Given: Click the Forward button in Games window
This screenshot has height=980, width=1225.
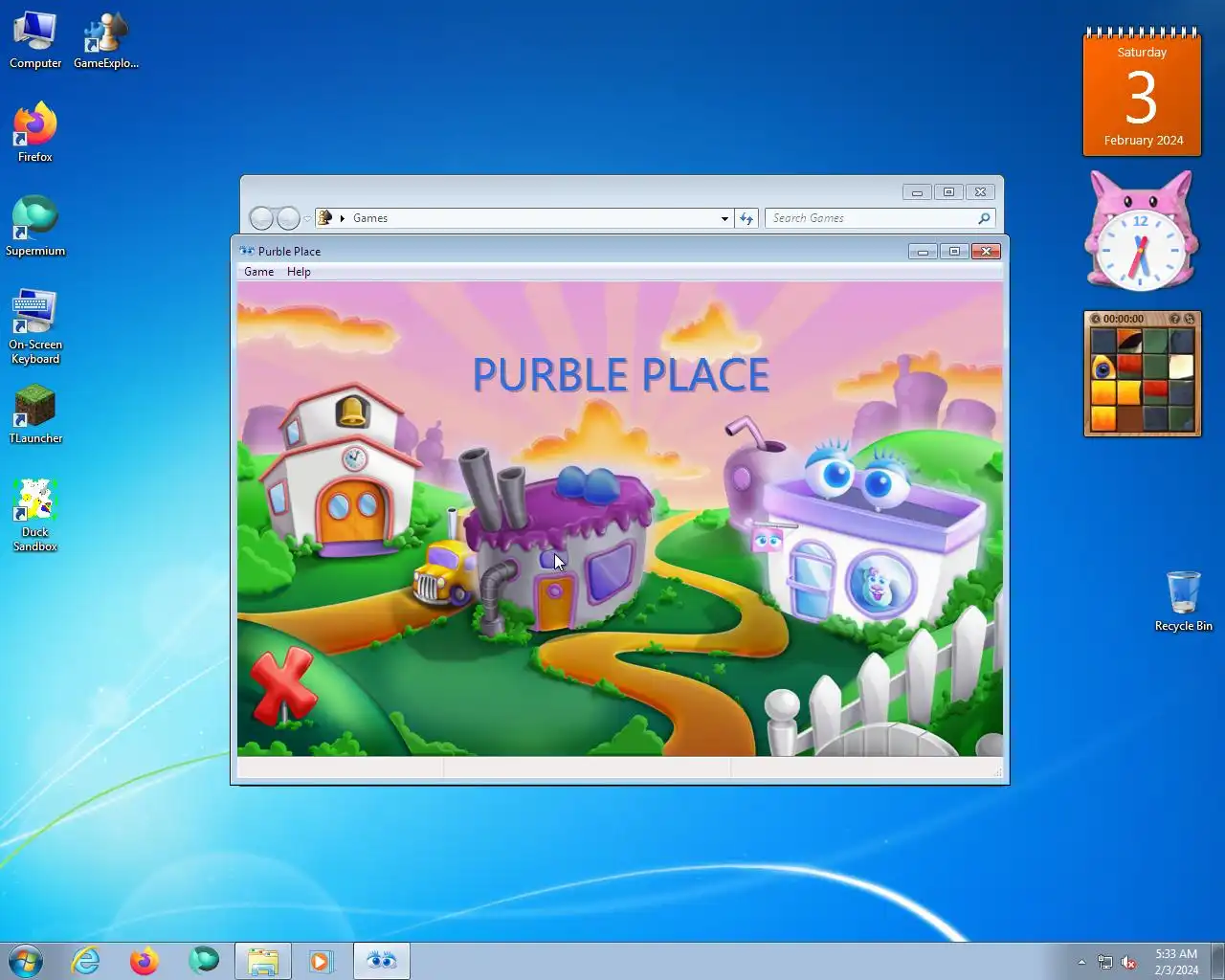Looking at the screenshot, I should [x=288, y=218].
